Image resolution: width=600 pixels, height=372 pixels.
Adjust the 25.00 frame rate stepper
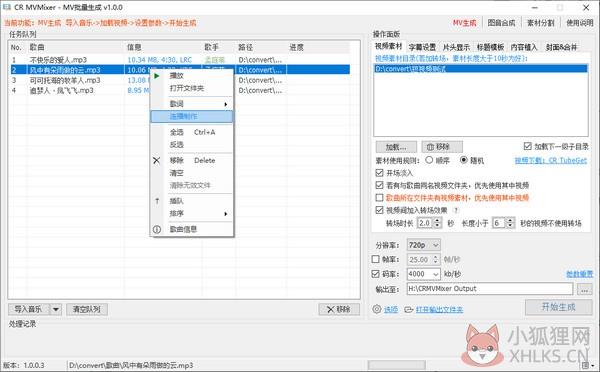pyautogui.click(x=435, y=259)
